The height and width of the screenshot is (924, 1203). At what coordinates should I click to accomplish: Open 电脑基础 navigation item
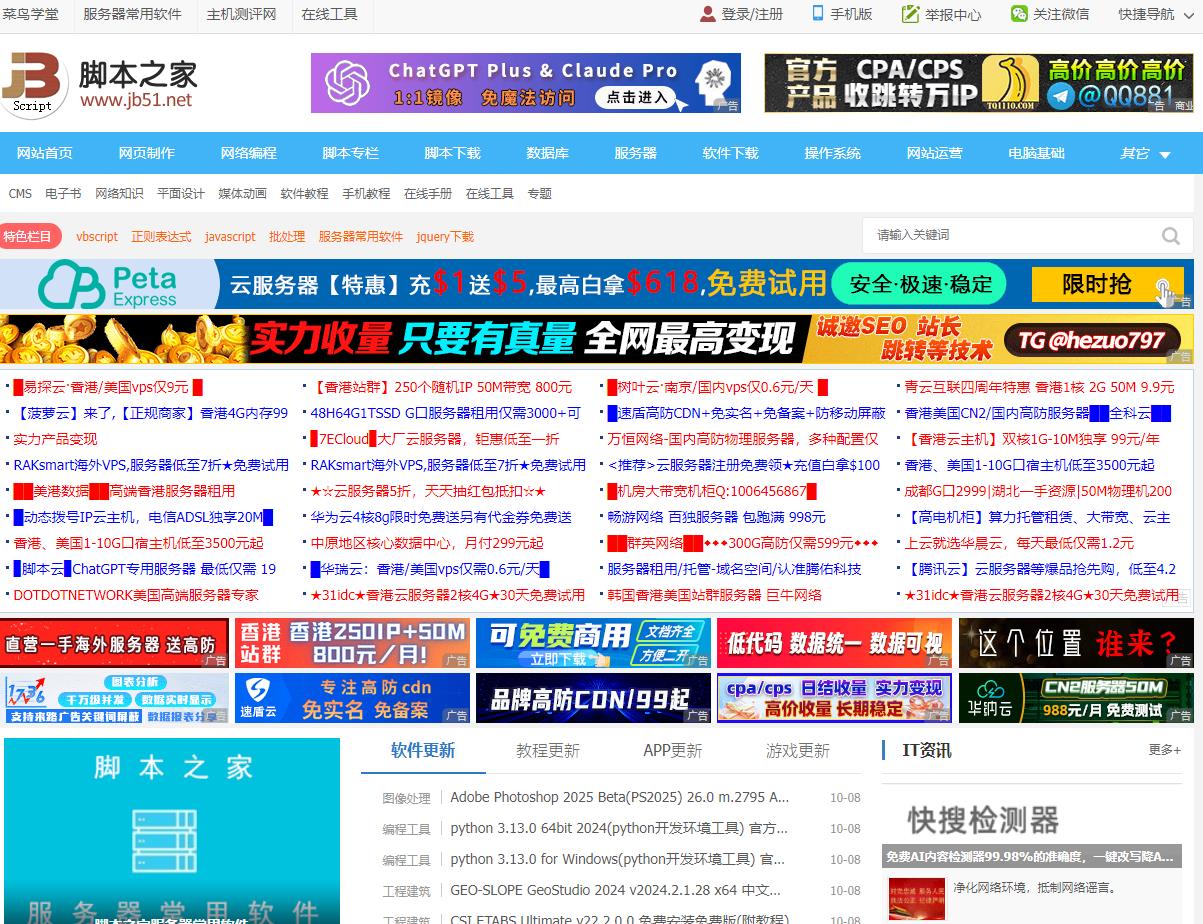(1037, 153)
